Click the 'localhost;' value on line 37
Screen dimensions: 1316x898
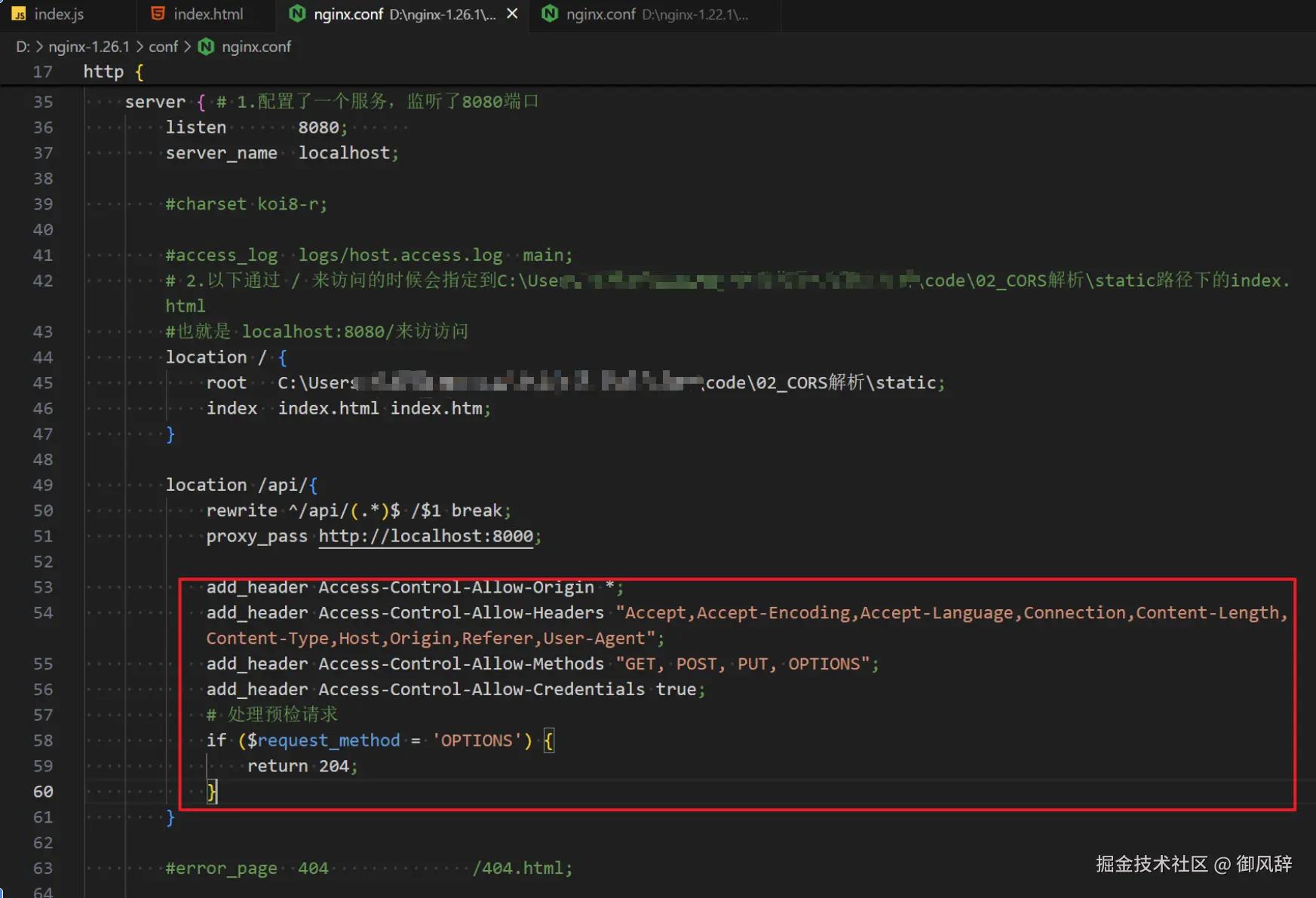coord(348,153)
